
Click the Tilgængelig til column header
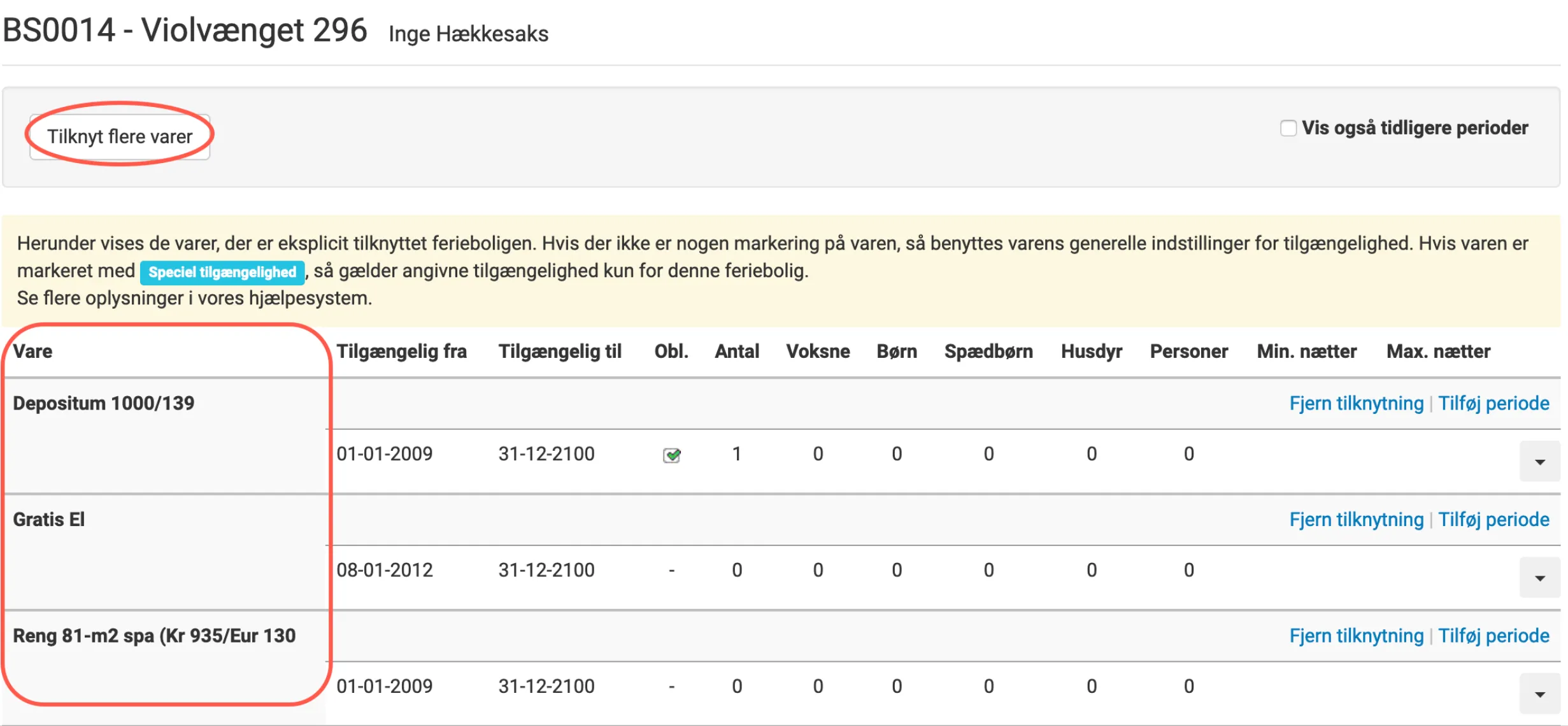coord(559,352)
